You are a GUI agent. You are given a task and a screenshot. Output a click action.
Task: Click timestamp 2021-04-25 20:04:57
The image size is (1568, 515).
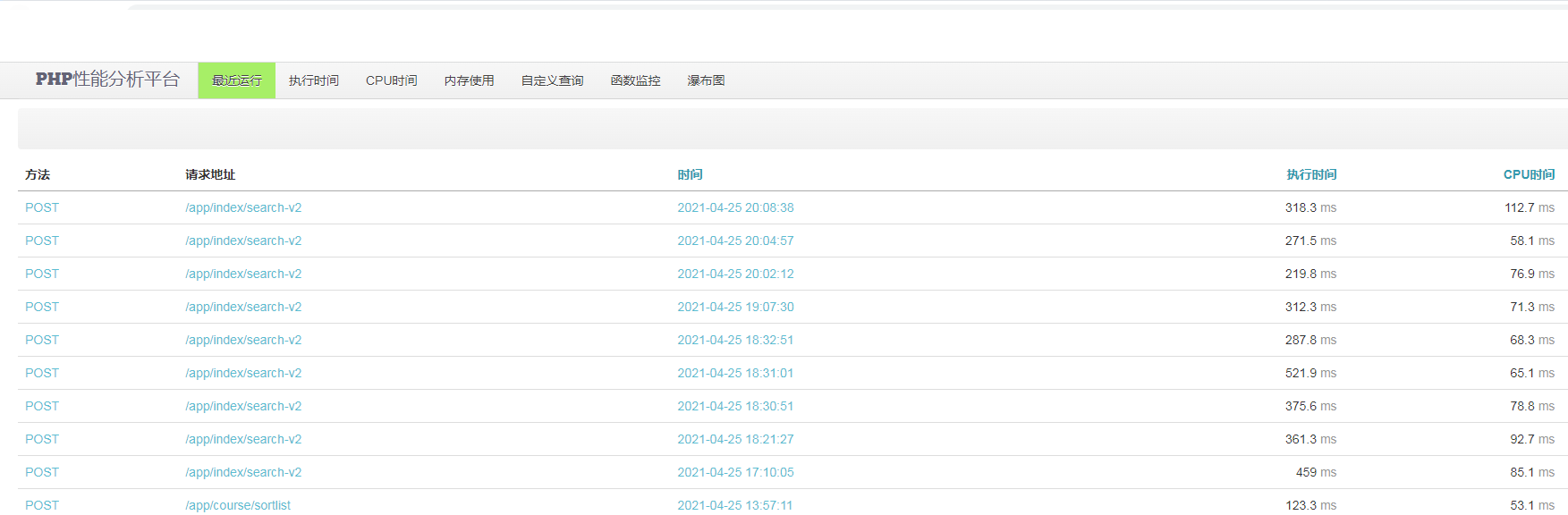point(735,241)
